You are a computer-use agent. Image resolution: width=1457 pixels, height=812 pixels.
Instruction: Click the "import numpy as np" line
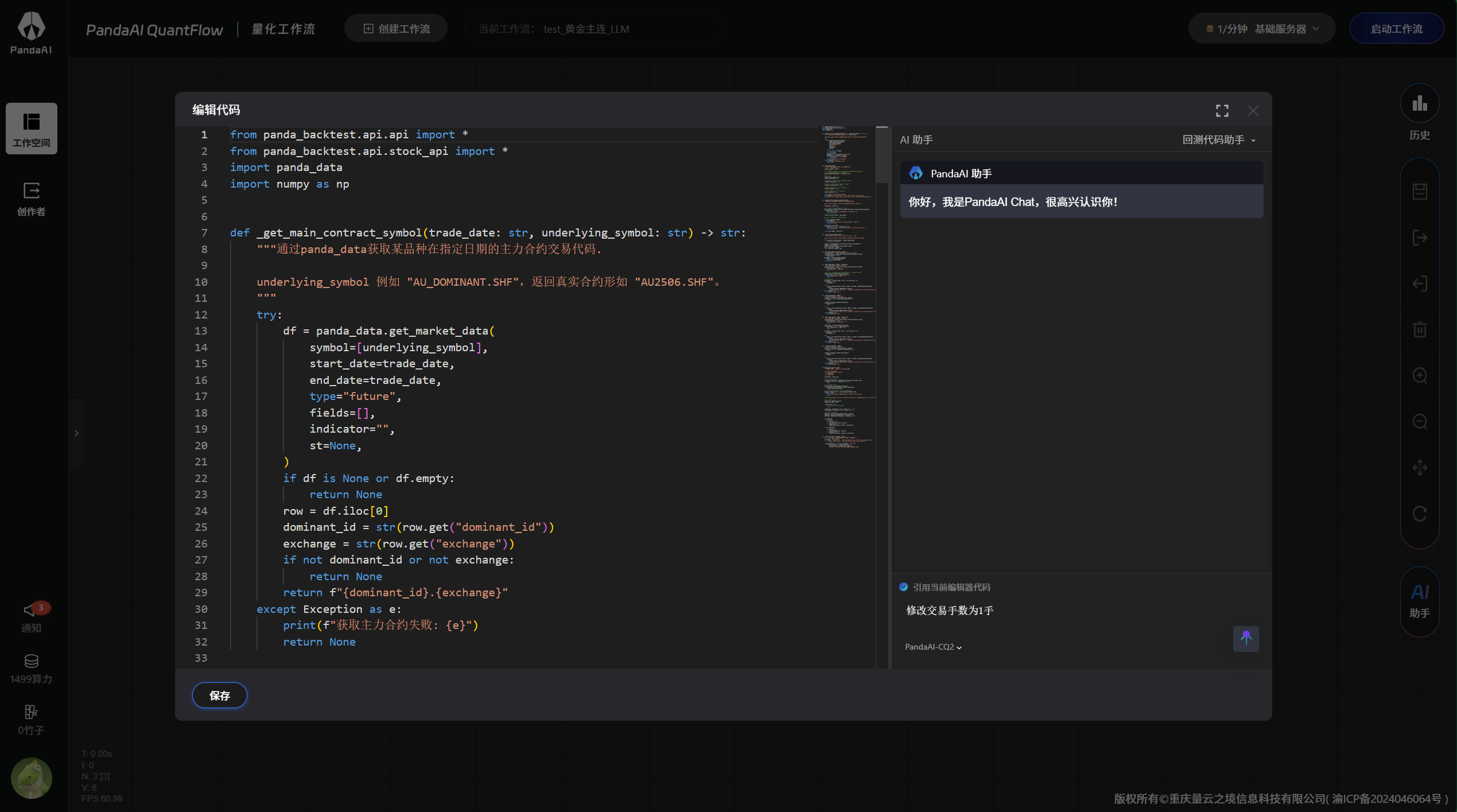(x=289, y=184)
